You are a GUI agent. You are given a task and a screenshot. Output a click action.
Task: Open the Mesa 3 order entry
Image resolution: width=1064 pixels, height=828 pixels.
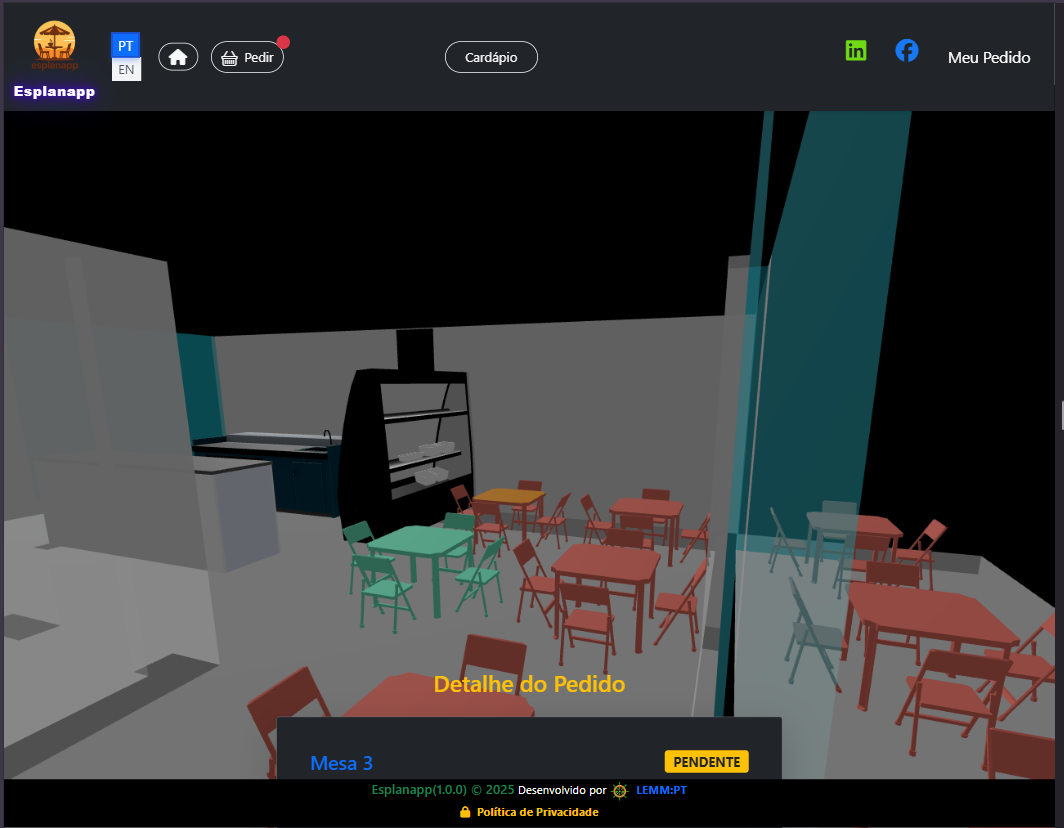(341, 763)
